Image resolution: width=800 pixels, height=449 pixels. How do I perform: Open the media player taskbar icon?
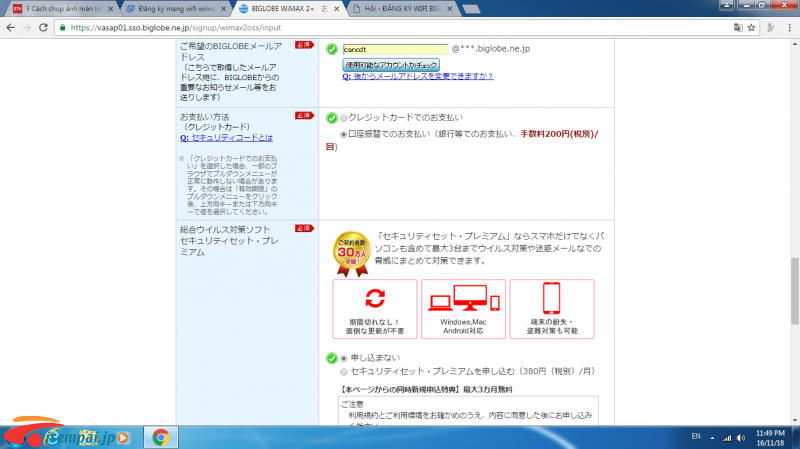(x=123, y=438)
